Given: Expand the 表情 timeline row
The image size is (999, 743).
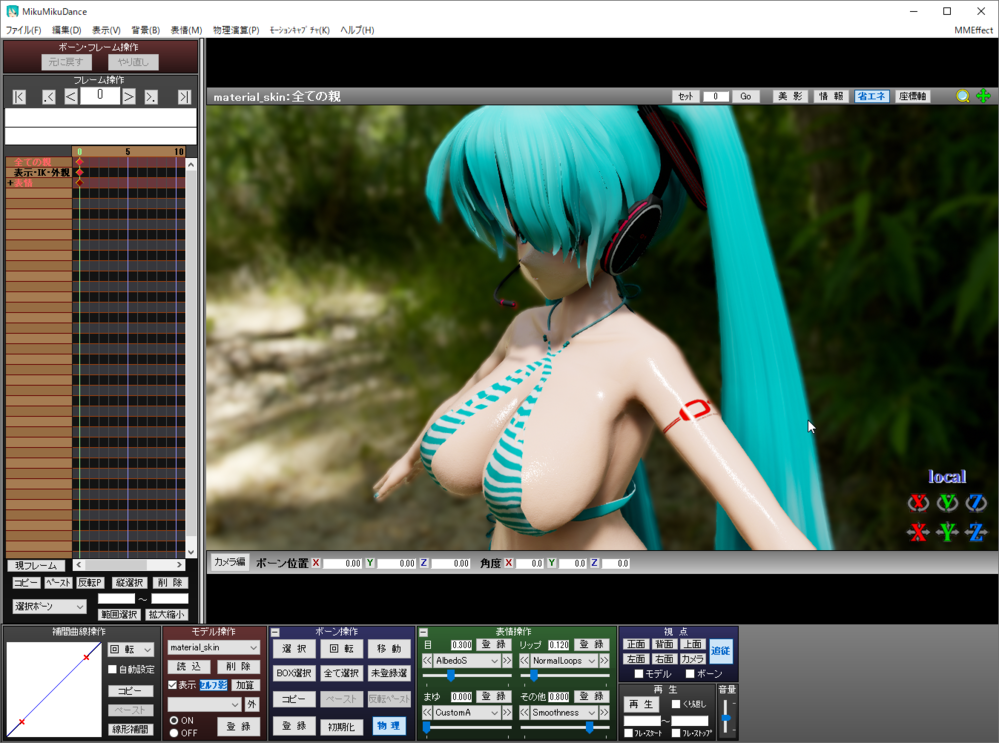Looking at the screenshot, I should tap(10, 183).
